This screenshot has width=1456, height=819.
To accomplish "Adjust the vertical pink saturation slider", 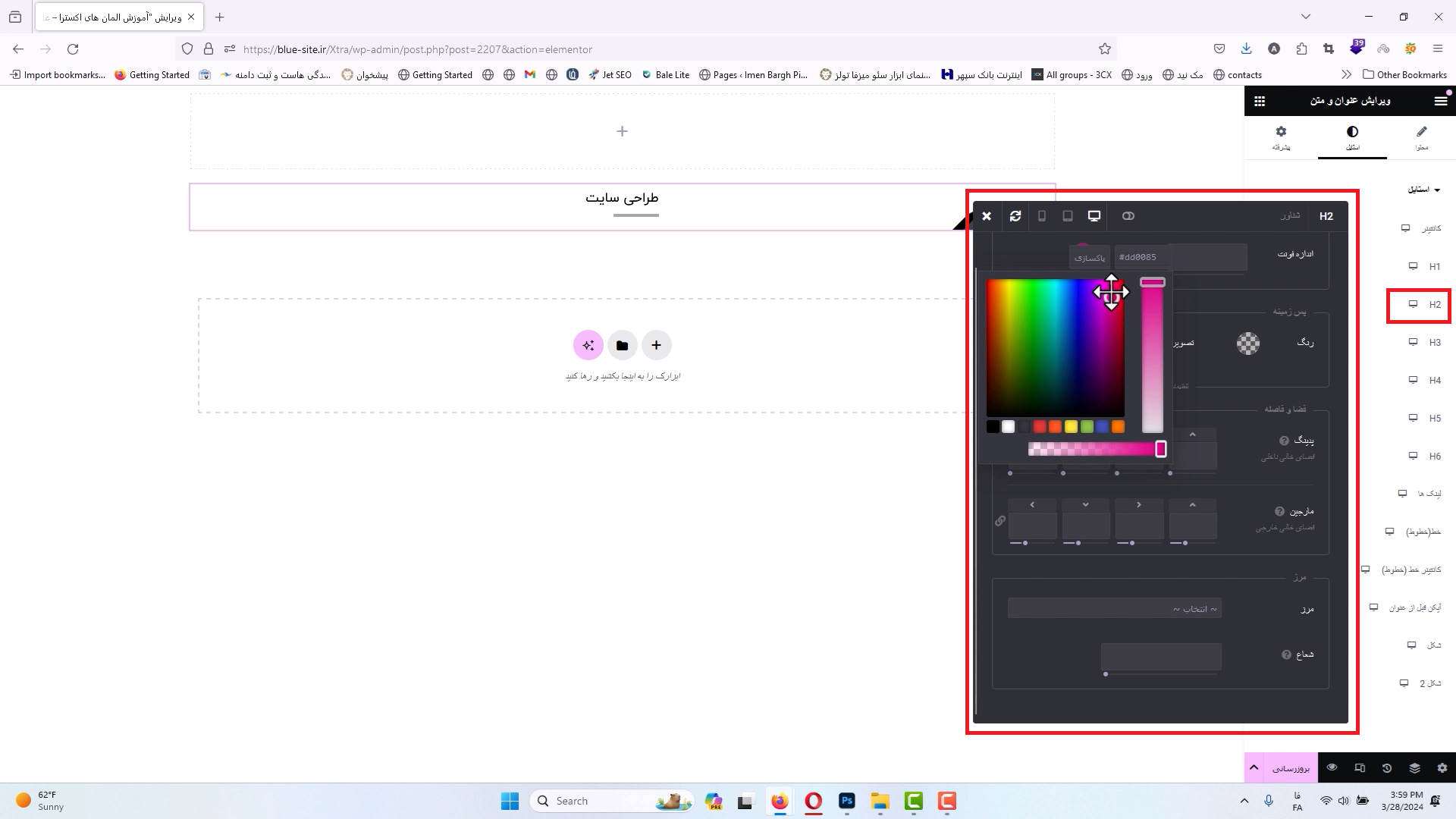I will [x=1153, y=355].
